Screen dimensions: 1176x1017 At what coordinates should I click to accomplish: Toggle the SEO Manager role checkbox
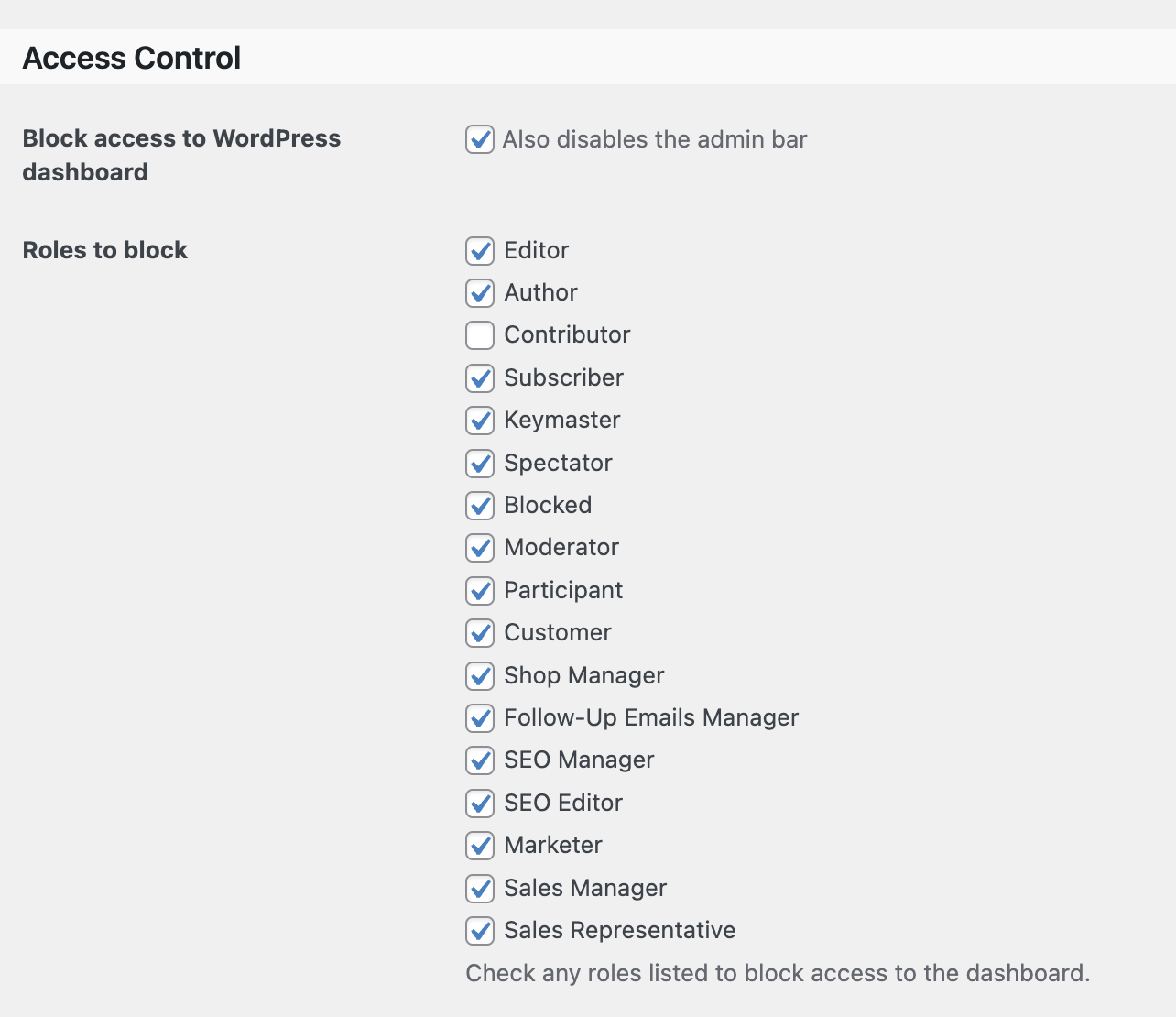480,760
